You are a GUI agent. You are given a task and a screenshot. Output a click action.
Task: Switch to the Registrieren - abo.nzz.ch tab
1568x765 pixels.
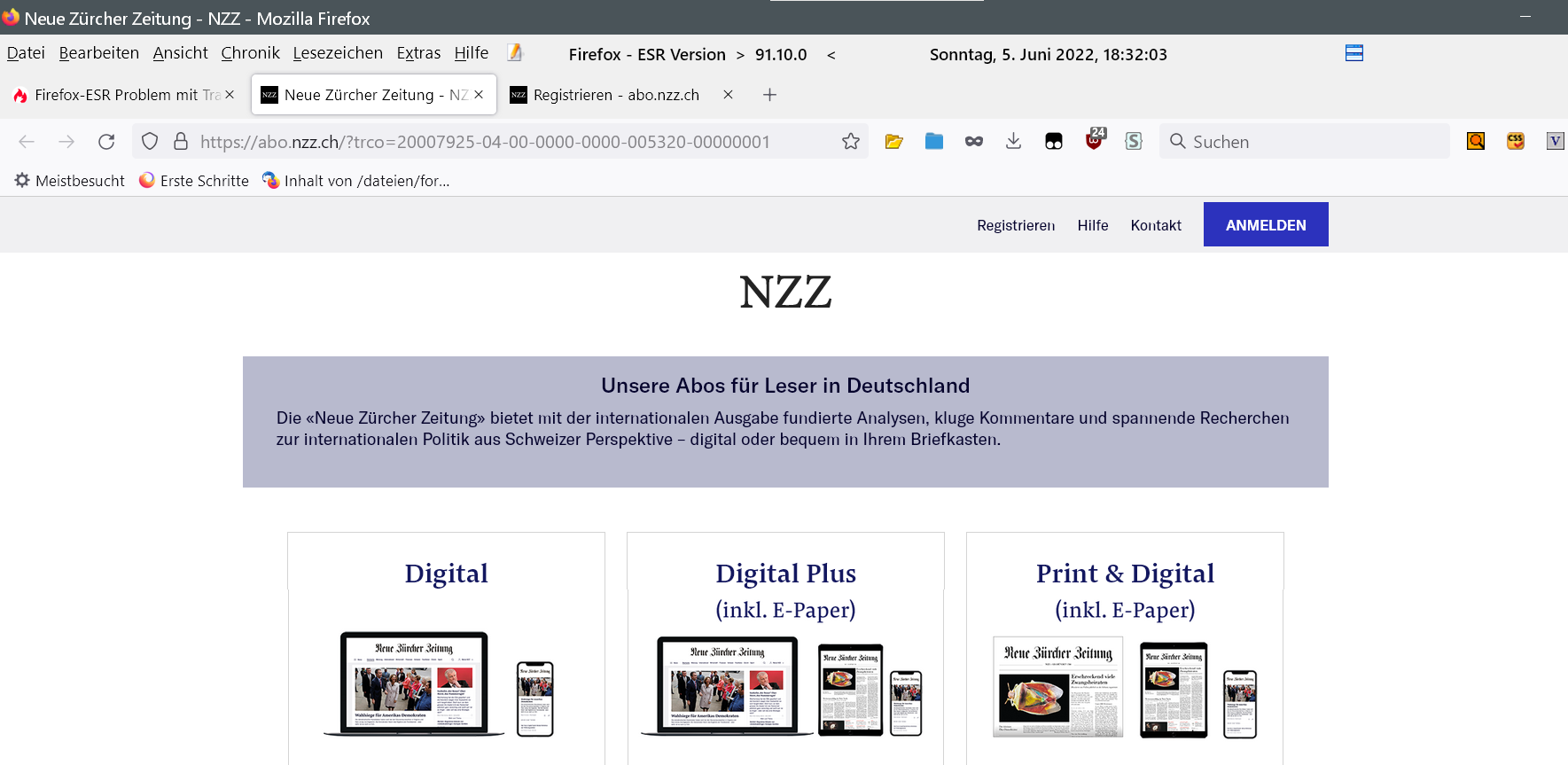pyautogui.click(x=616, y=95)
